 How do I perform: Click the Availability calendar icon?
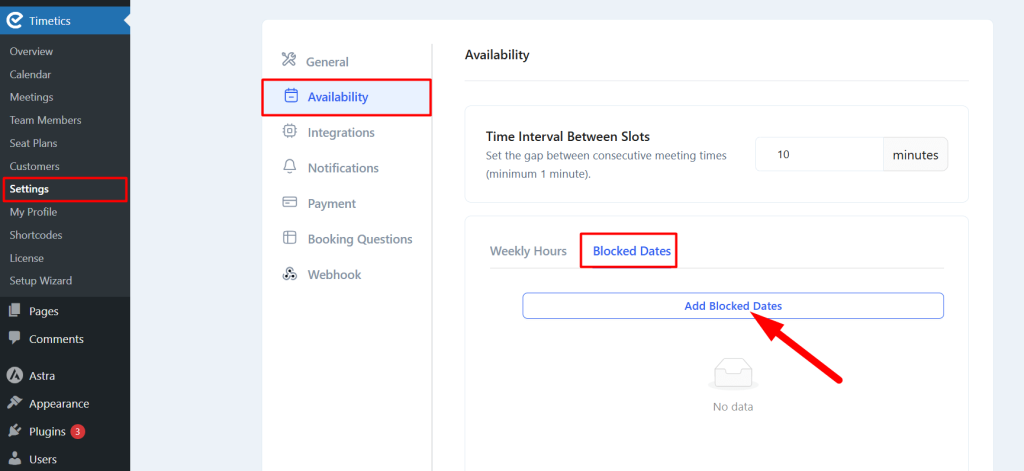click(x=291, y=96)
